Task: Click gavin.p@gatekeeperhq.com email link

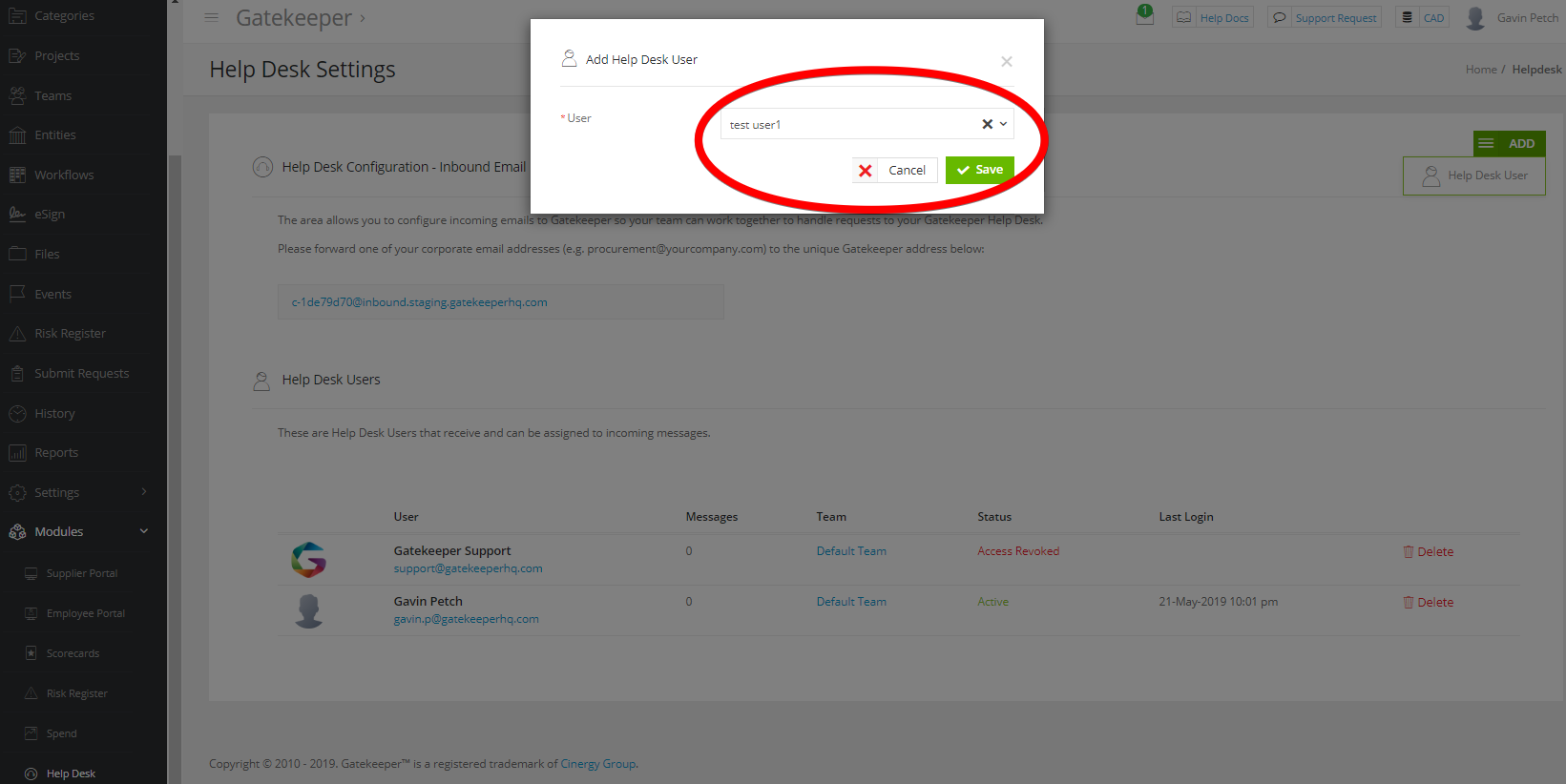Action: (466, 619)
